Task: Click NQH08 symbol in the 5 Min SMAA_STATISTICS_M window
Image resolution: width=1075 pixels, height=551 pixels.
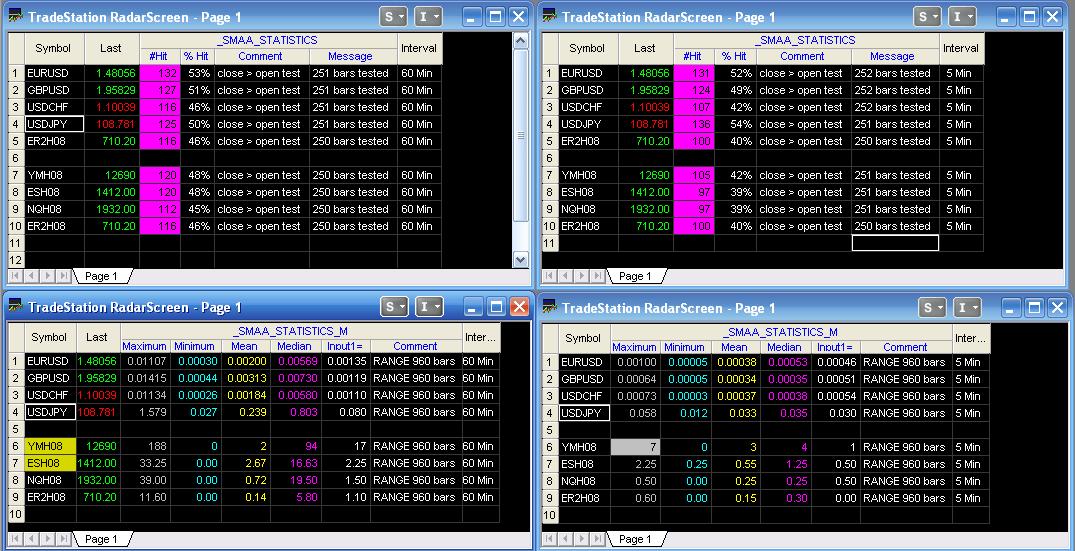Action: coord(584,481)
